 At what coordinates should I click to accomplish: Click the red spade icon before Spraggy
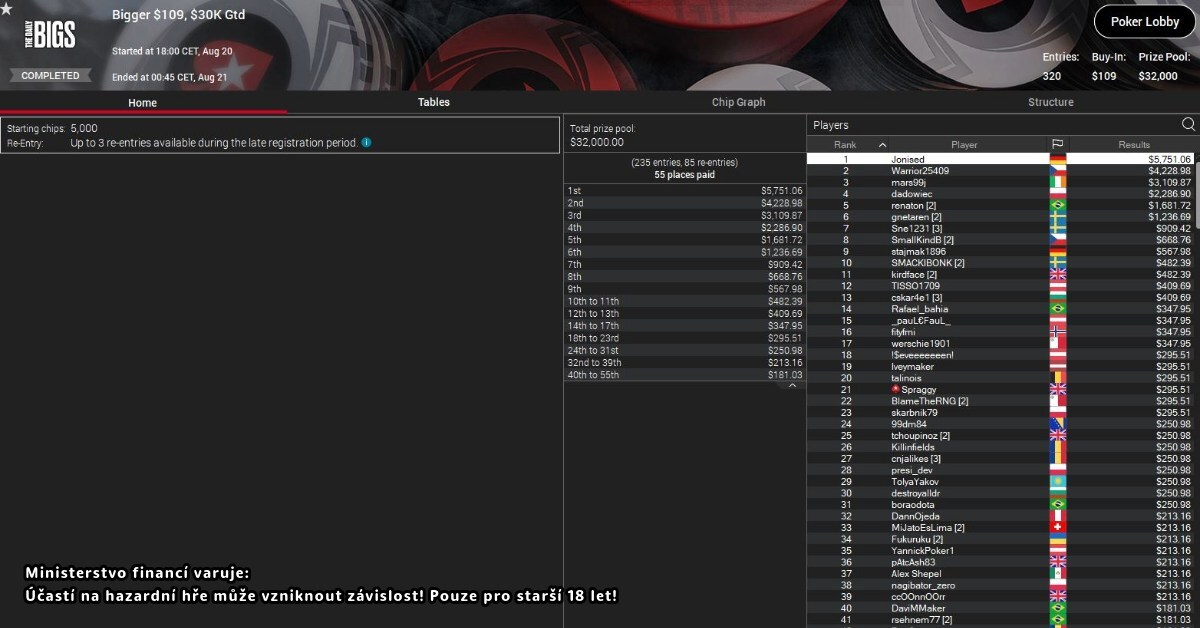coord(896,390)
